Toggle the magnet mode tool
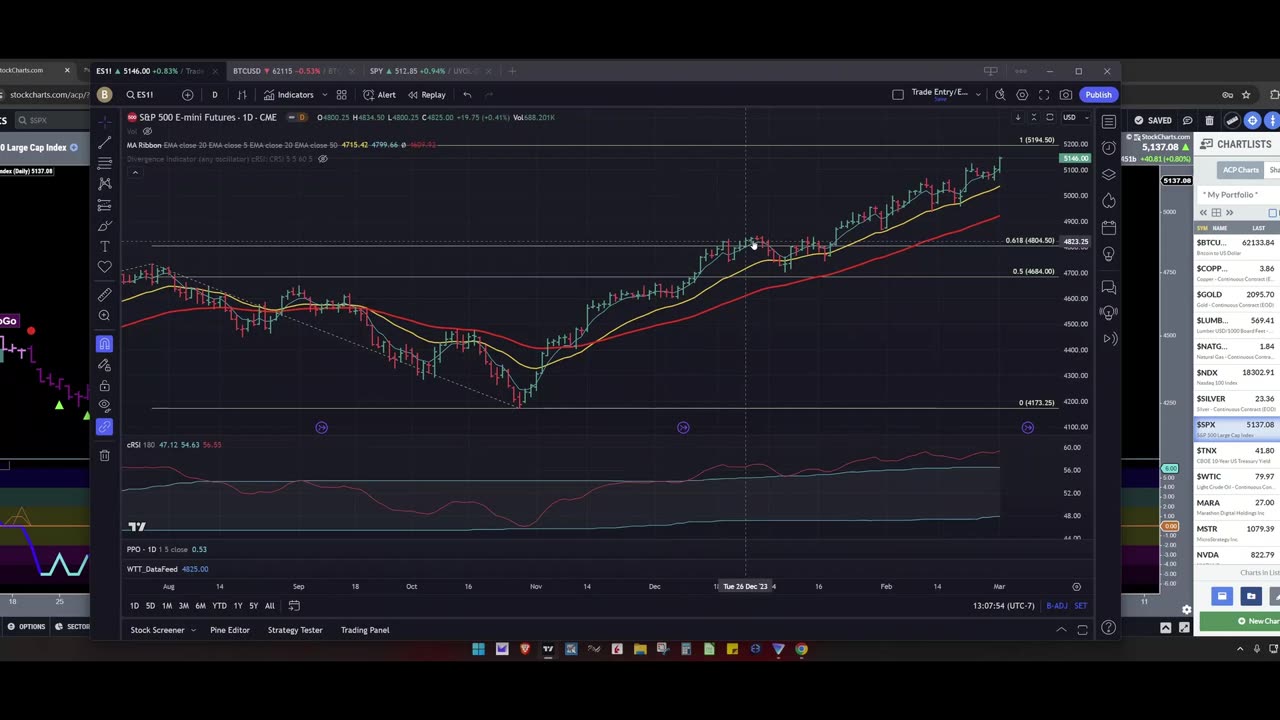1280x720 pixels. point(104,344)
